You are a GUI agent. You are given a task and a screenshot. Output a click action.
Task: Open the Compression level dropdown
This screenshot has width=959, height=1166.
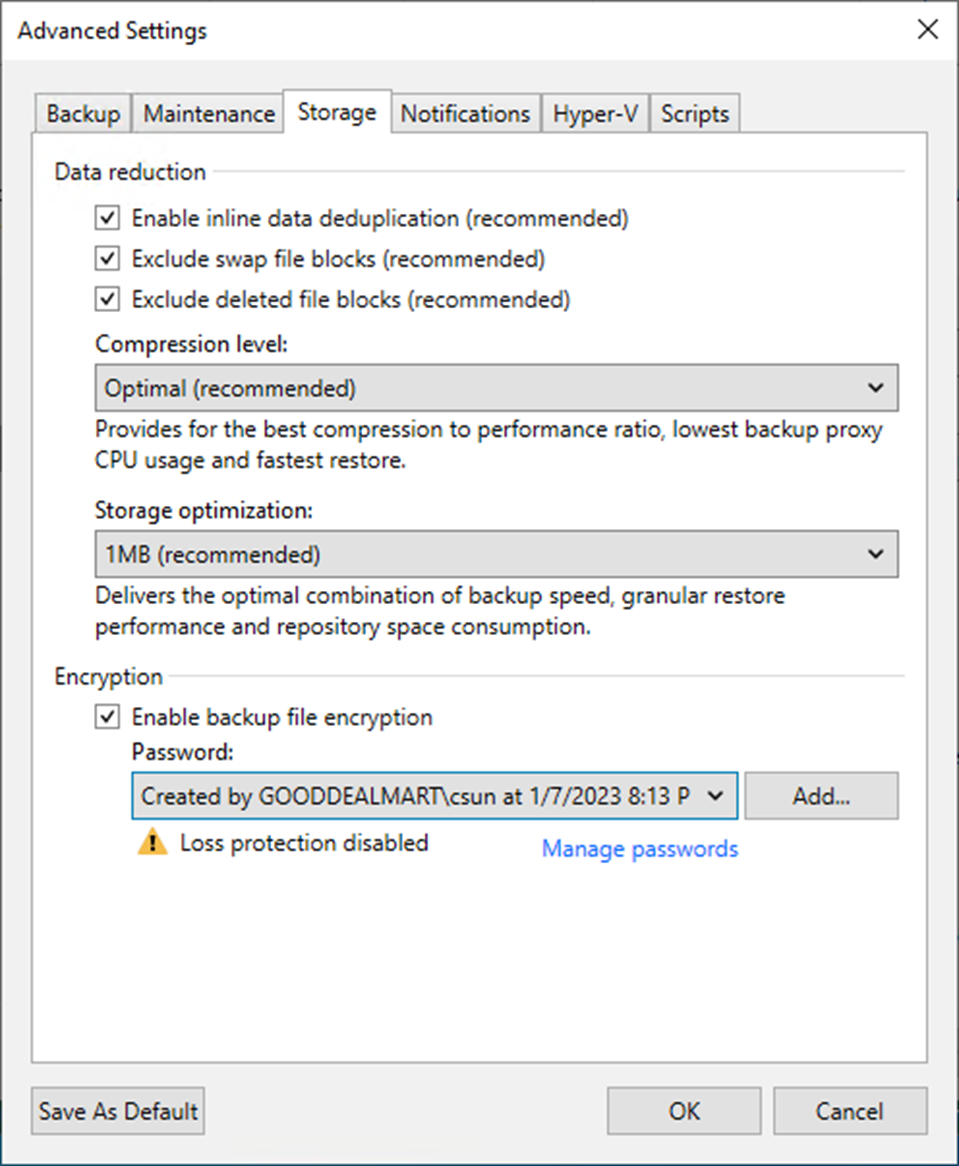496,388
